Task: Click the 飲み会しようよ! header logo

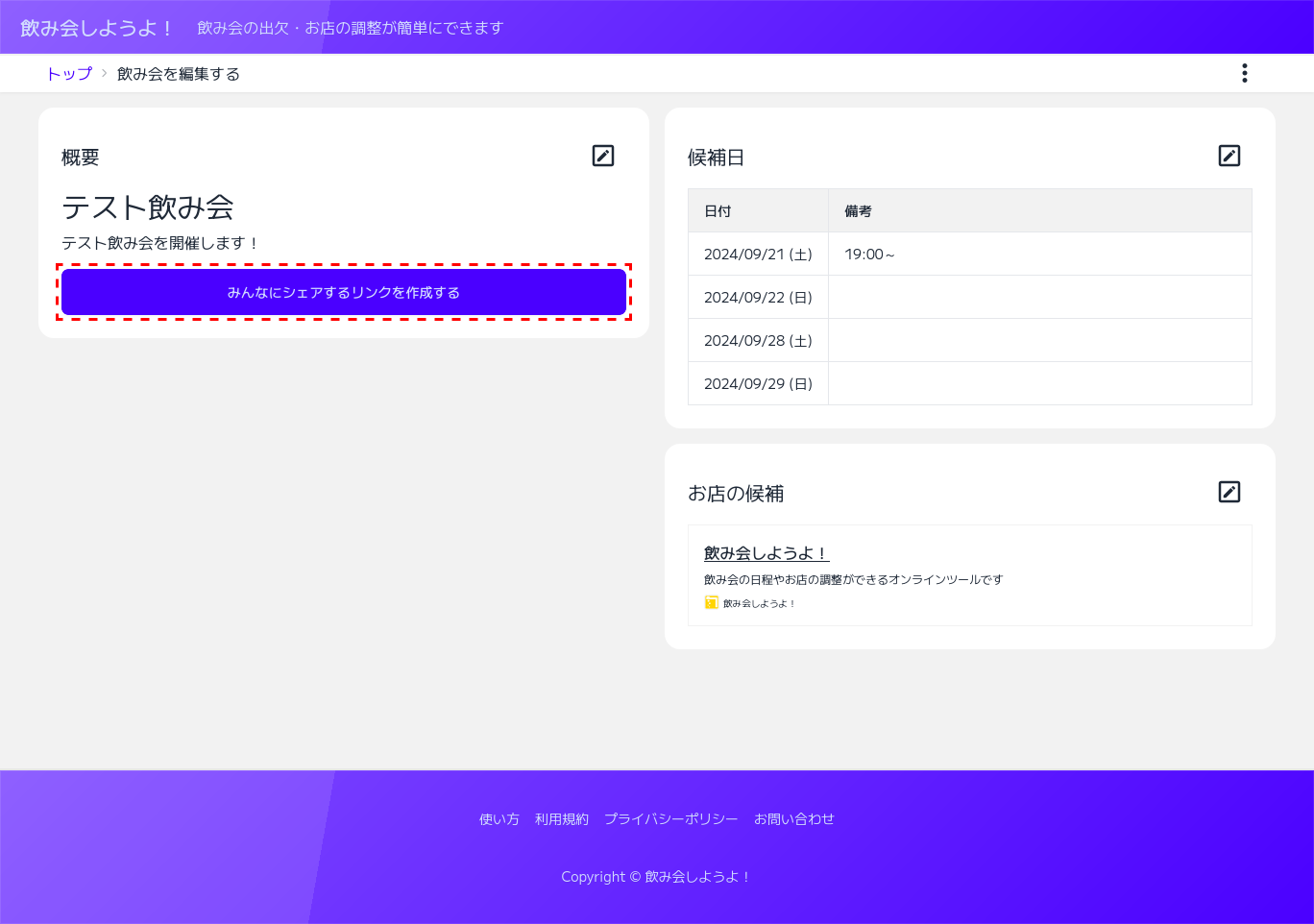Action: (x=96, y=28)
